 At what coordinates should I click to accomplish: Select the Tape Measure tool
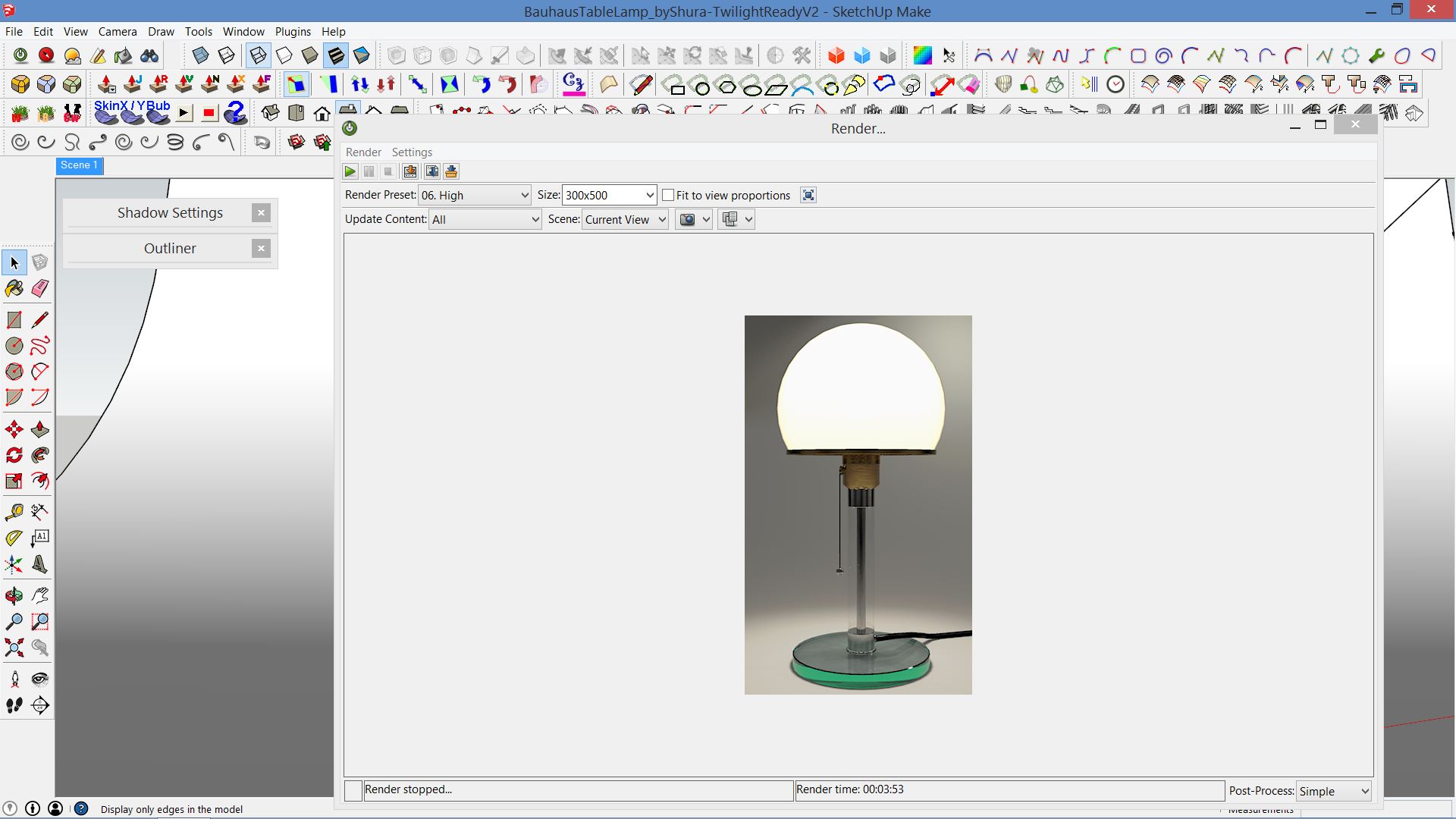(x=15, y=510)
